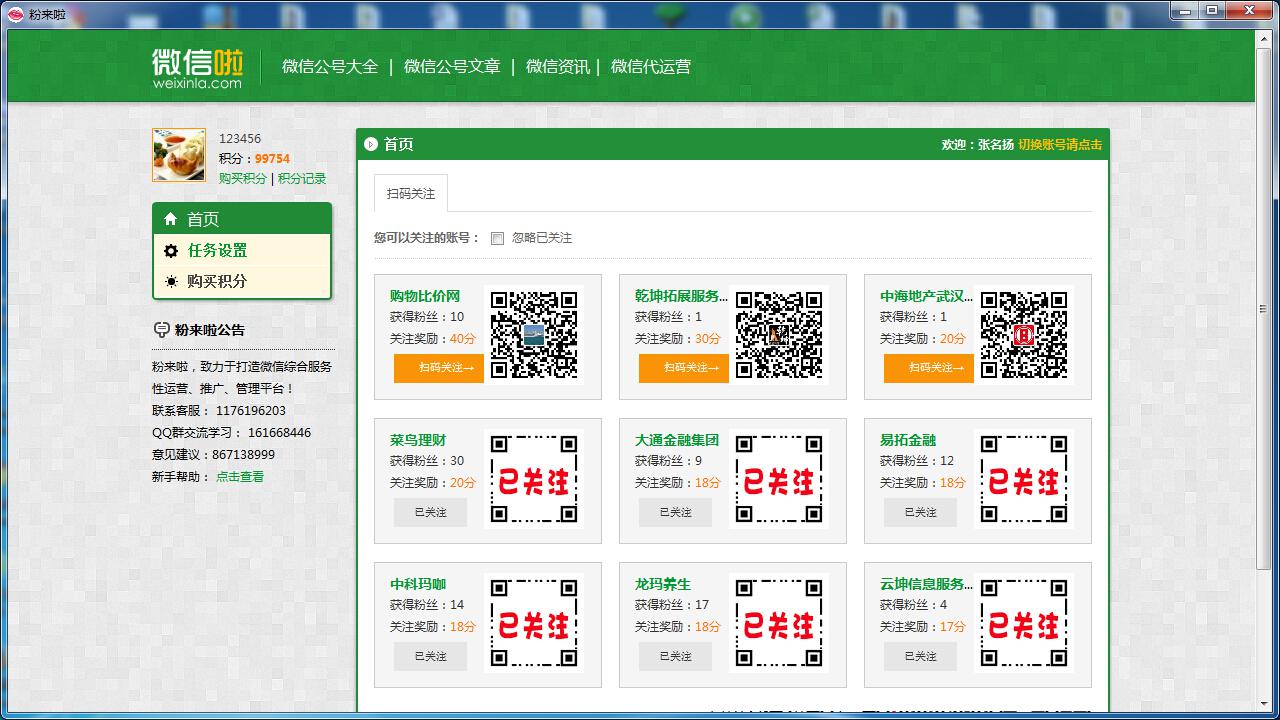Click the sun icon next to 购买积分

pos(170,281)
